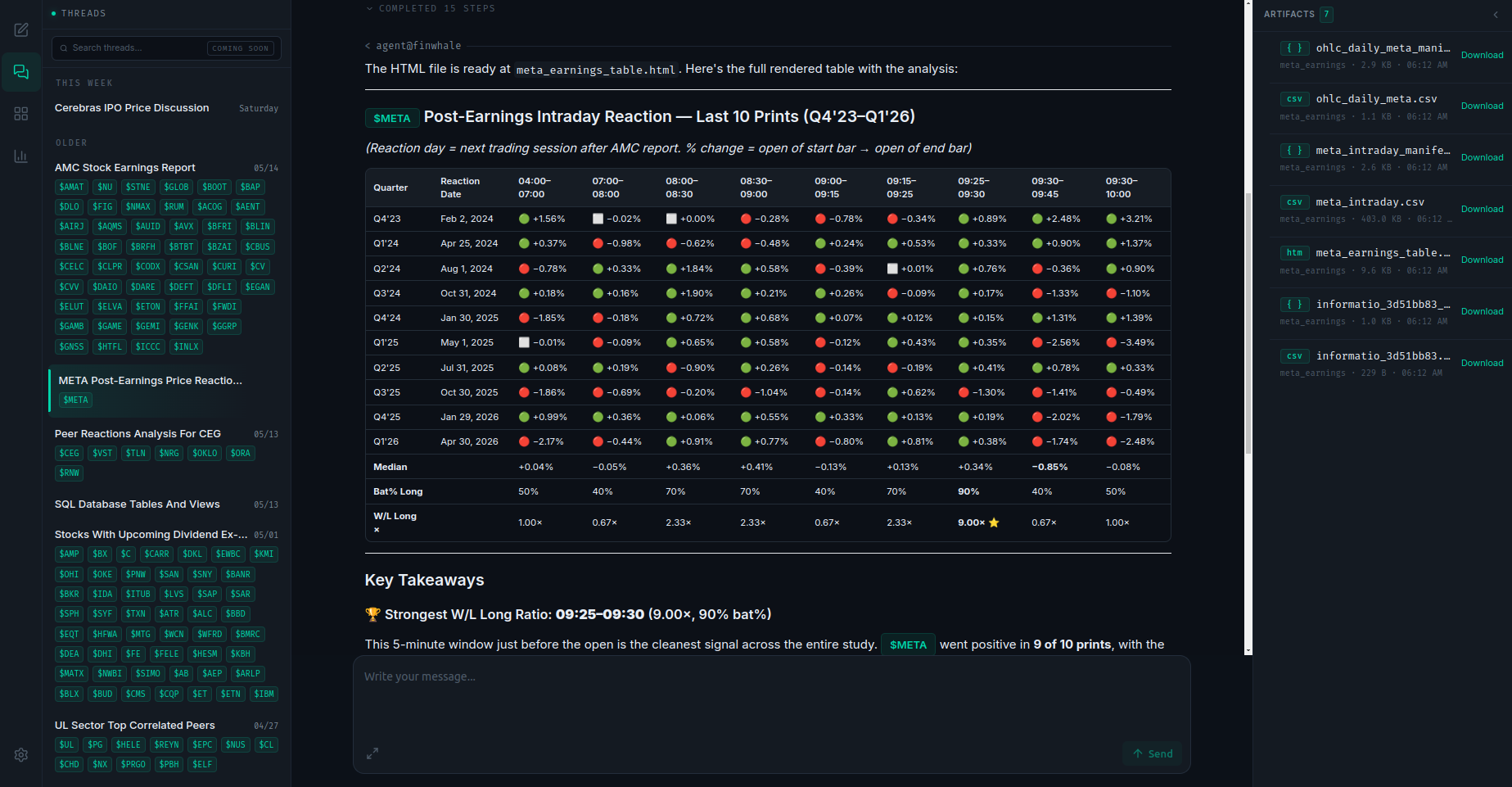Click the $CARR ticker tag
This screenshot has width=1512, height=787.
coord(156,554)
